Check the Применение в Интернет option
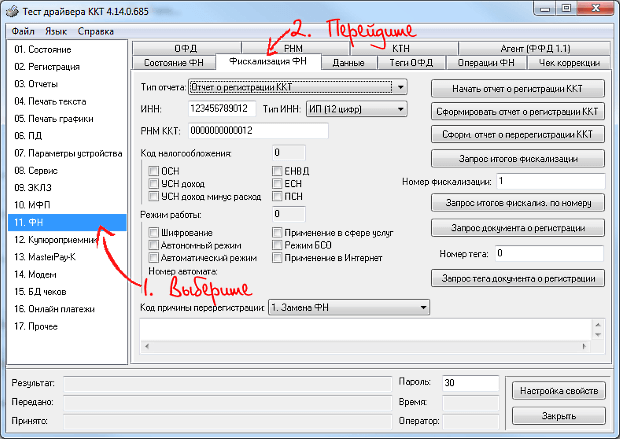Screen dimensions: 620x439 (278, 258)
